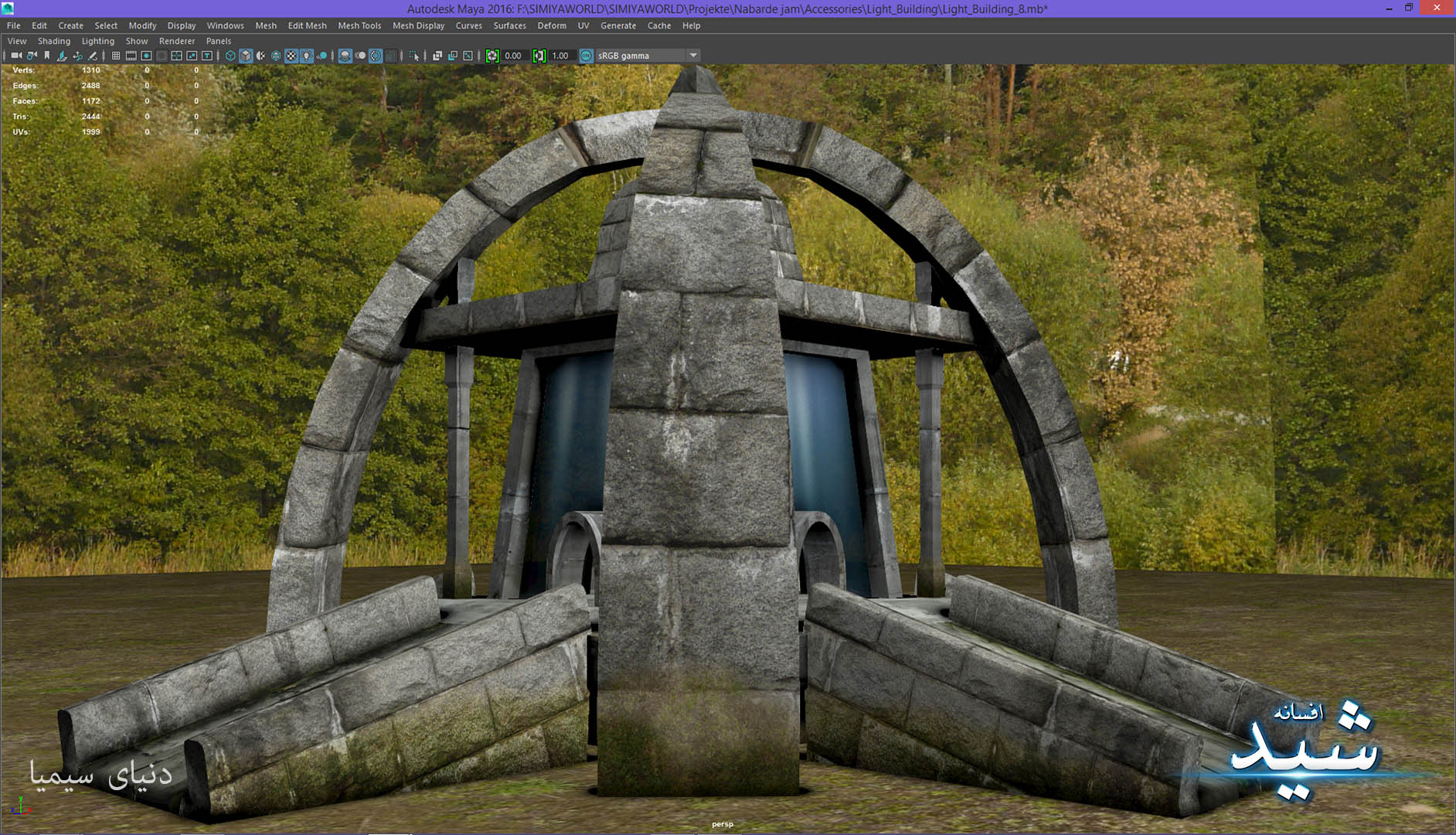Toggle the viewport Grid display
Image resolution: width=1456 pixels, height=835 pixels.
[x=116, y=56]
